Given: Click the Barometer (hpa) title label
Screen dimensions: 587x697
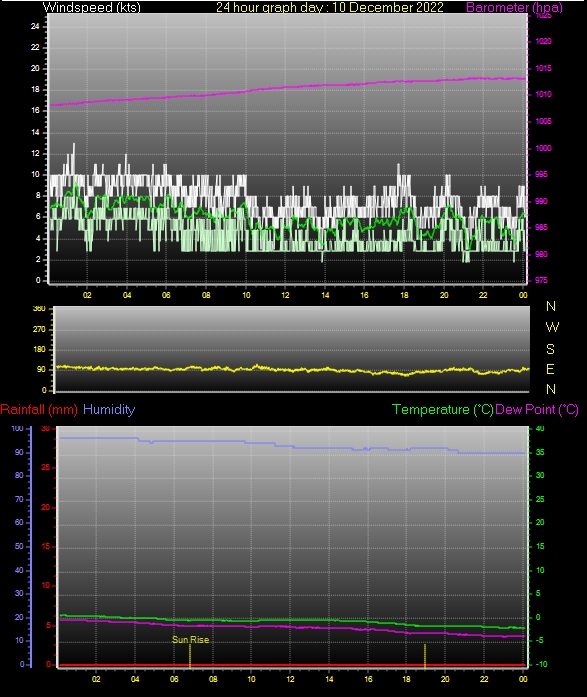Looking at the screenshot, I should [514, 7].
